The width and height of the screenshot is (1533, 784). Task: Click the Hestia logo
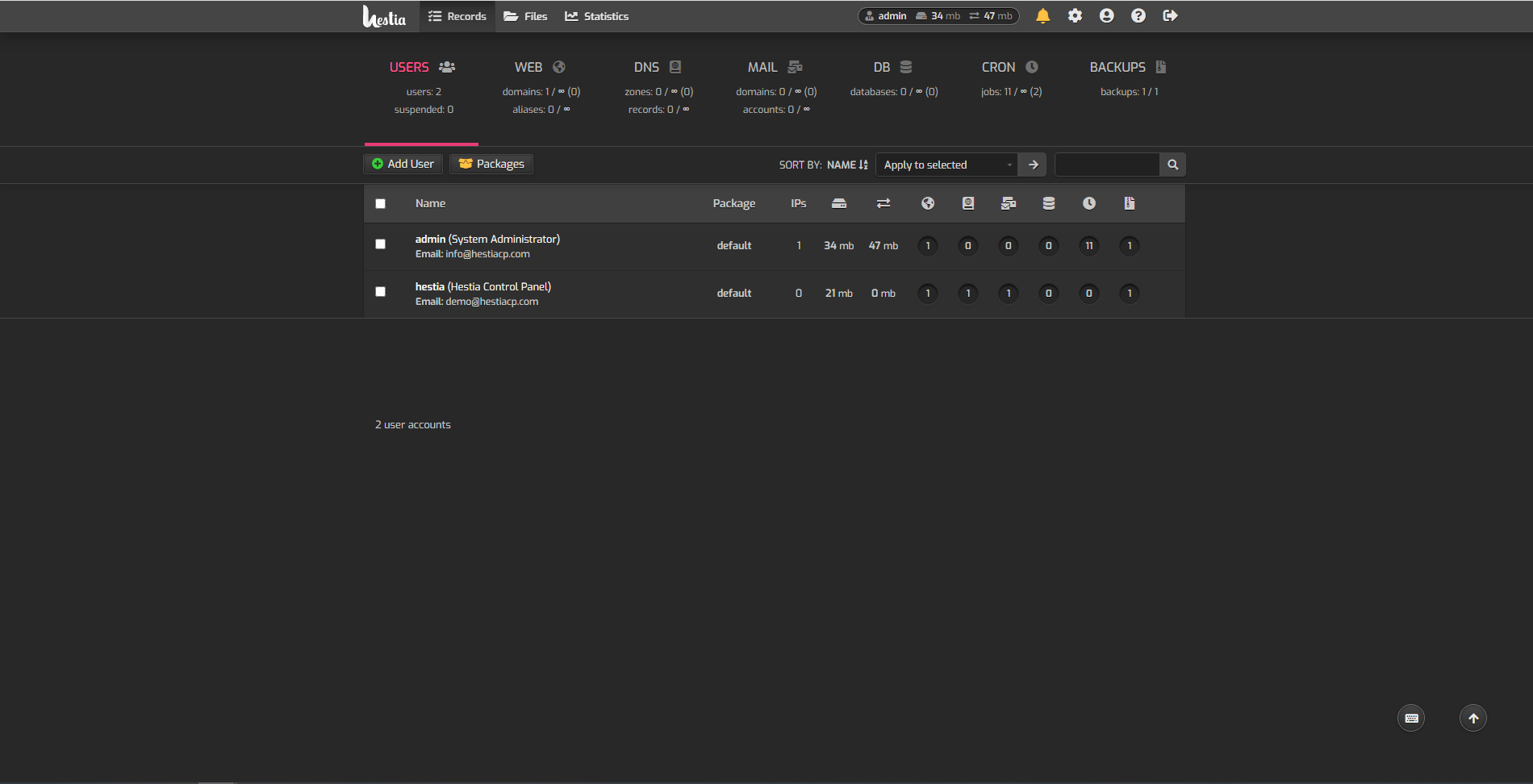(384, 16)
